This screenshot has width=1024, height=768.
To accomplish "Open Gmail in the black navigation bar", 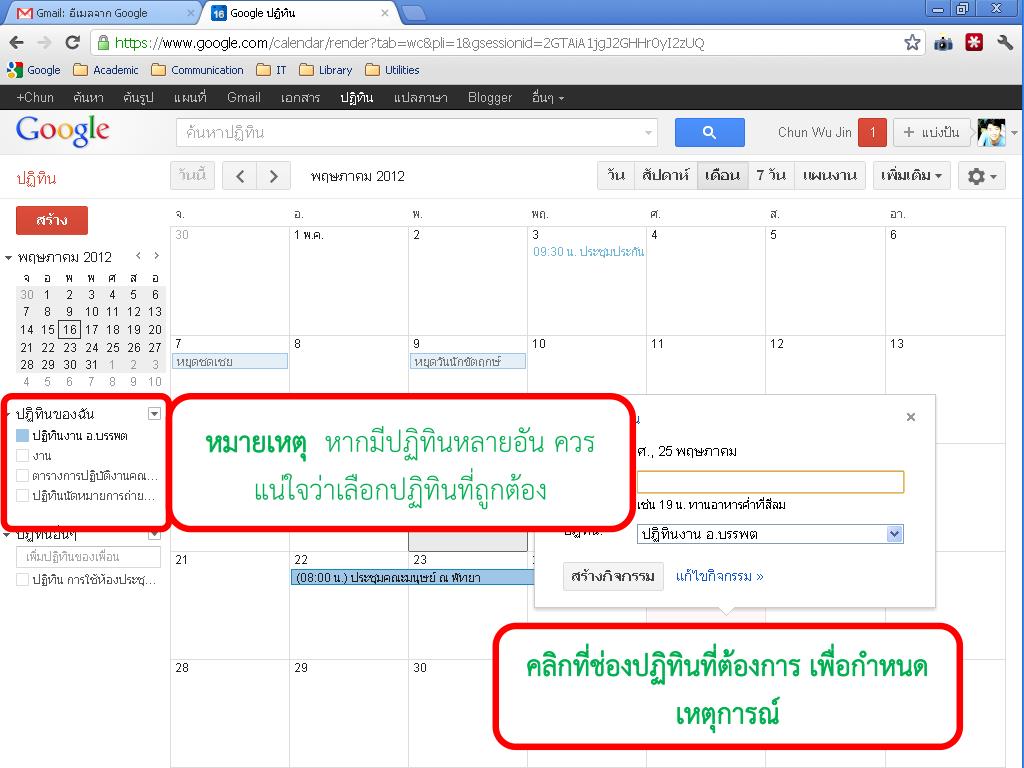I will (244, 98).
